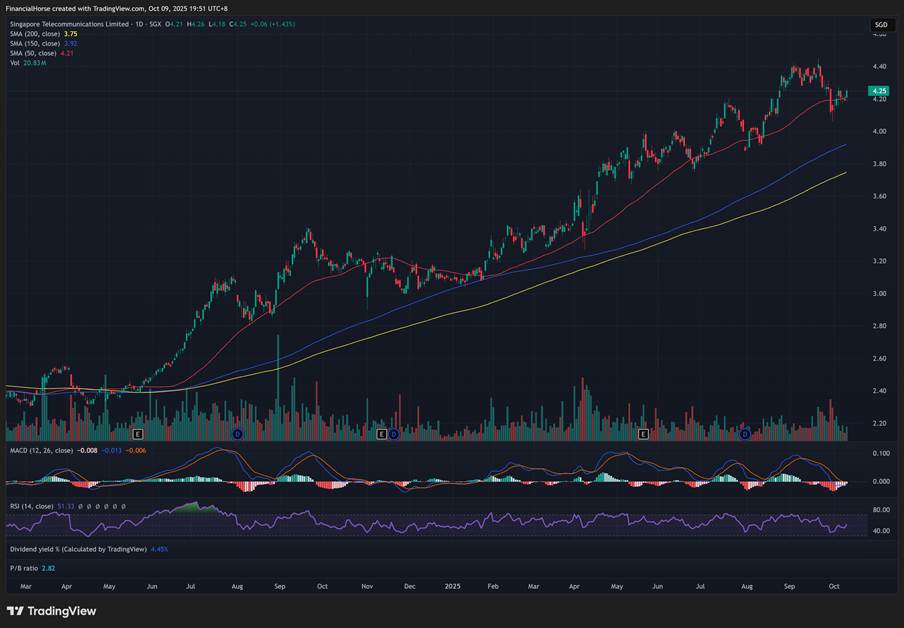Screen dimensions: 904x628
Task: Click the dividend D marker near August 2025
Action: (745, 434)
